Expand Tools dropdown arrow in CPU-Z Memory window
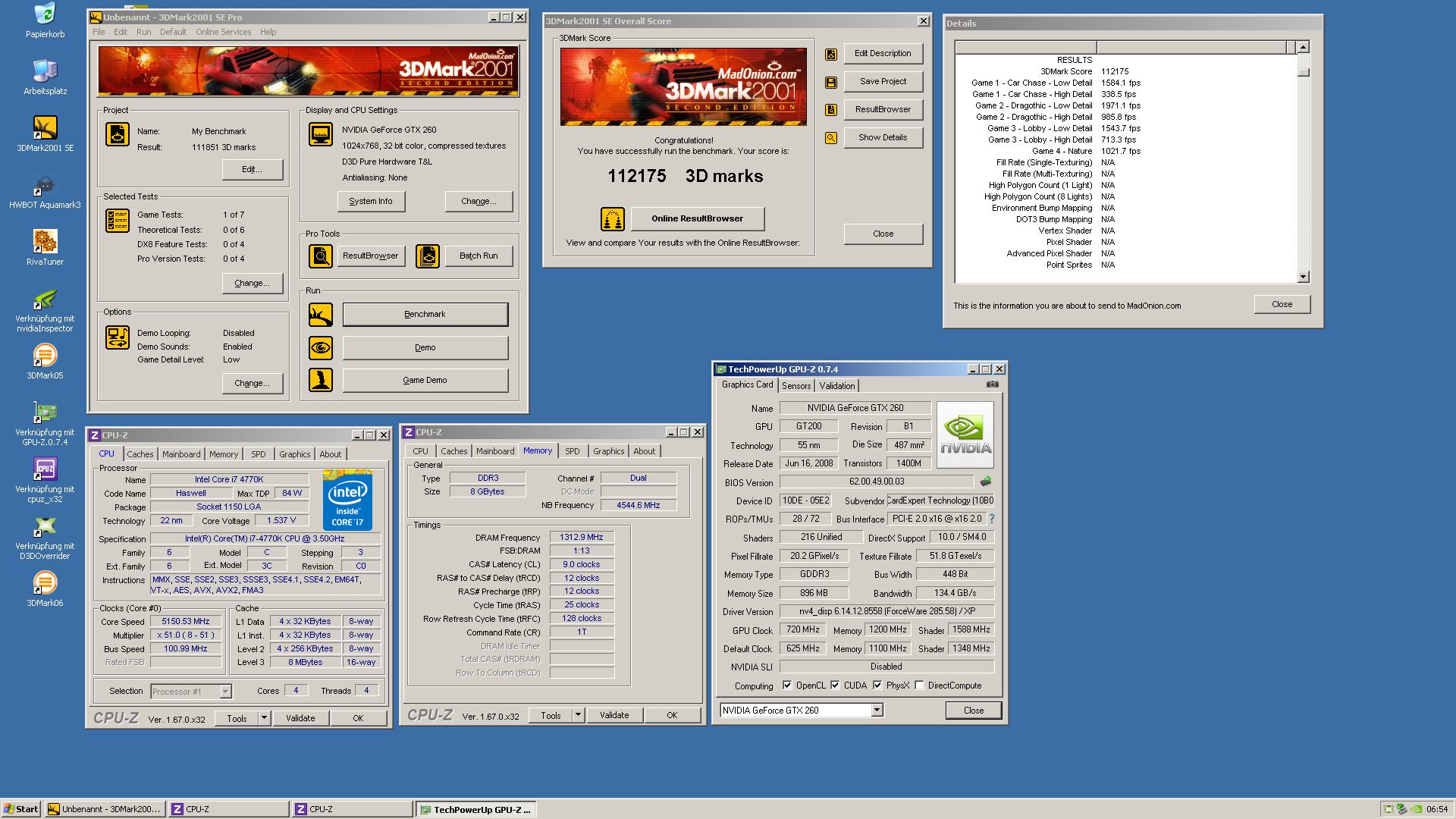 pyautogui.click(x=578, y=714)
